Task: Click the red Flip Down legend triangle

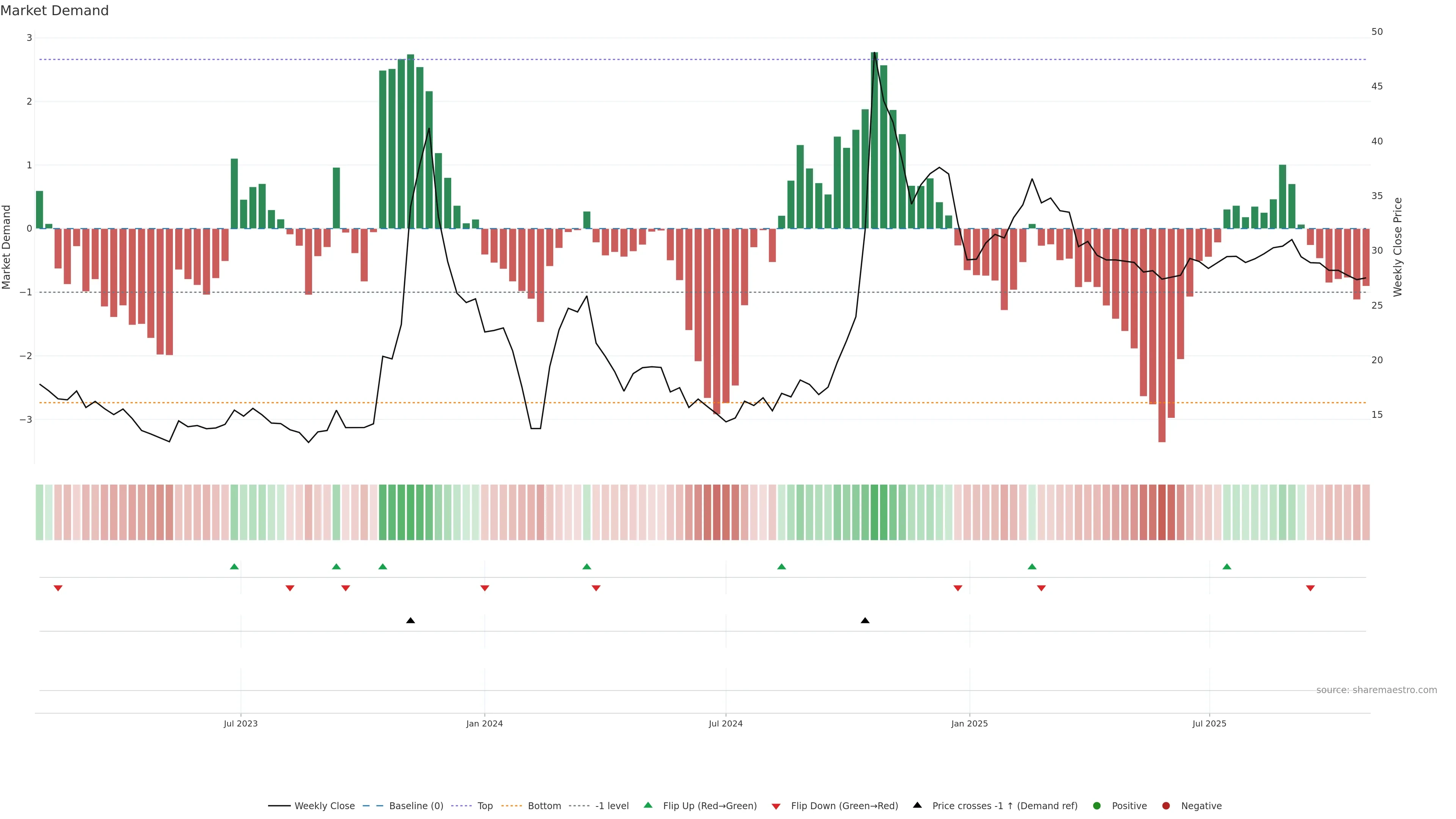Action: pyautogui.click(x=776, y=806)
